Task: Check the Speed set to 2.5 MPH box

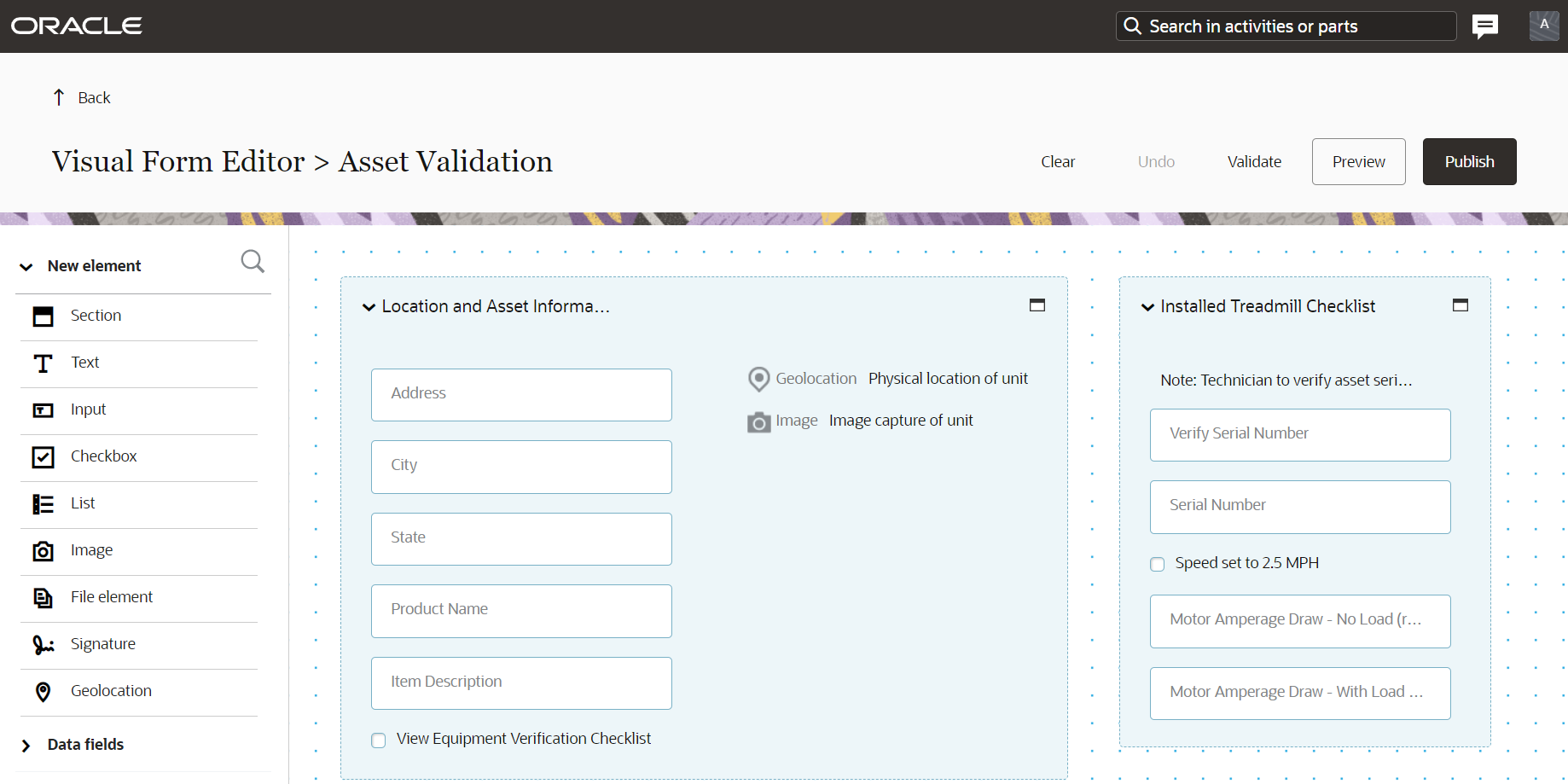Action: click(x=1158, y=565)
